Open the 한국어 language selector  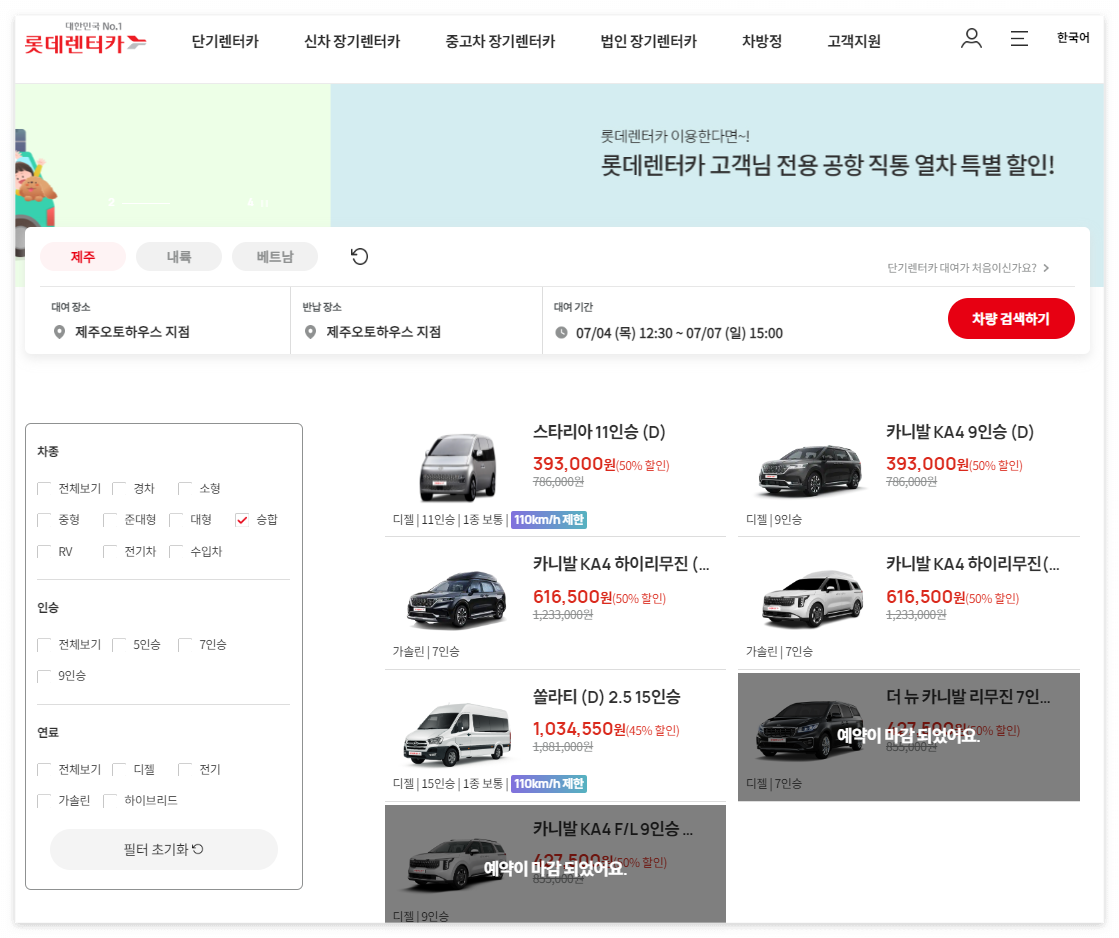(1073, 38)
